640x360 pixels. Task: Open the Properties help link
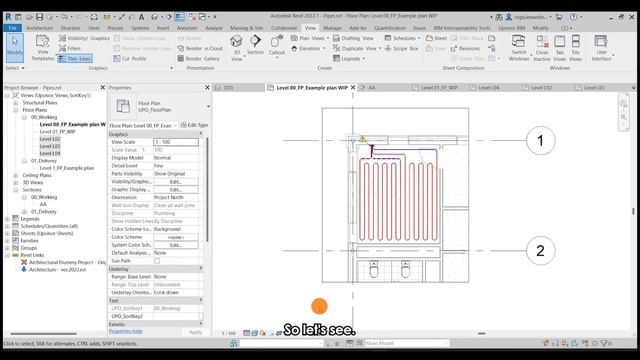click(x=126, y=331)
